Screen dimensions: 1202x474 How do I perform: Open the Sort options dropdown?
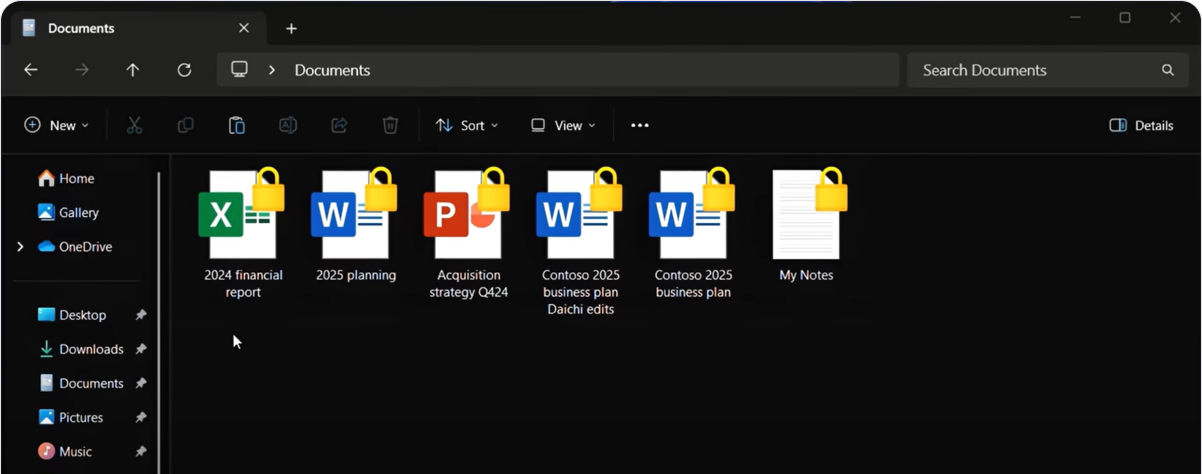(467, 125)
